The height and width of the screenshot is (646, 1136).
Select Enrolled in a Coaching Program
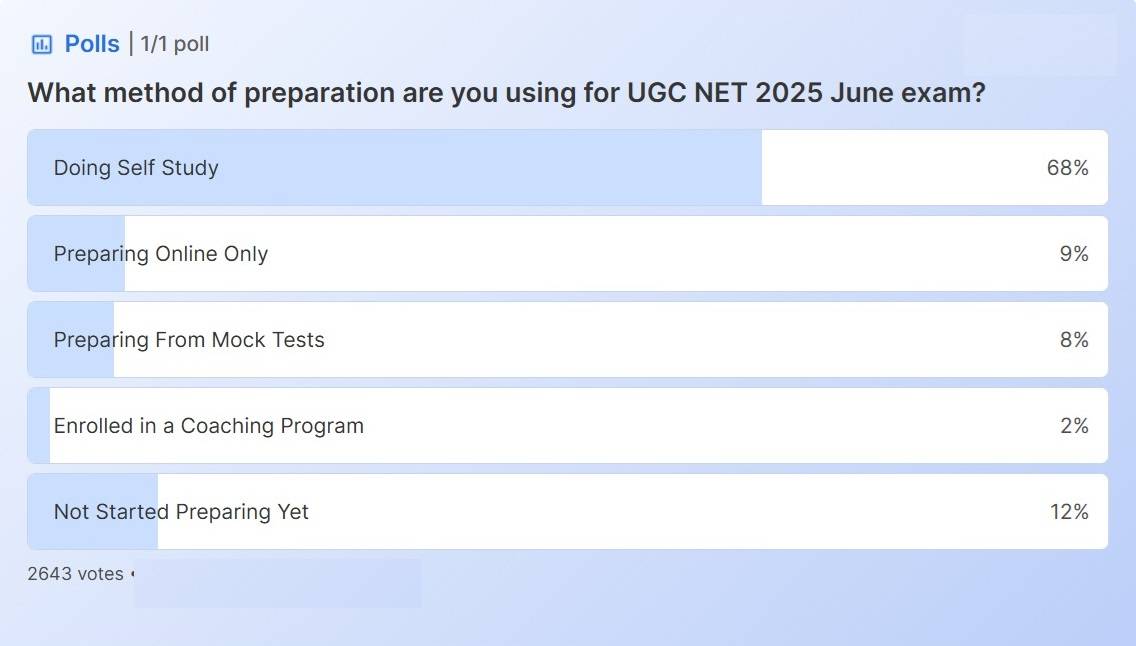click(209, 426)
